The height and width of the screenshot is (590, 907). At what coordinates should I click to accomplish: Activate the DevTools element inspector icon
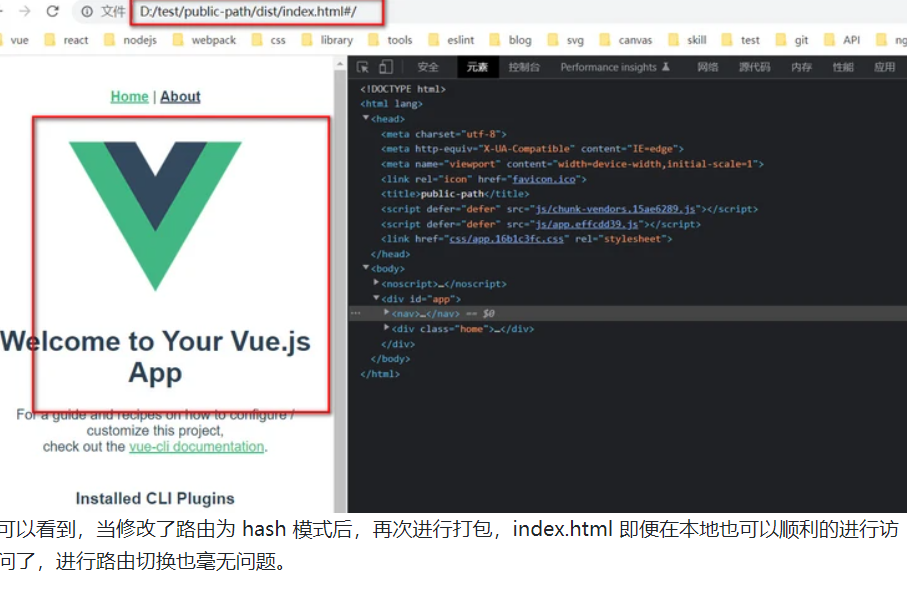363,67
